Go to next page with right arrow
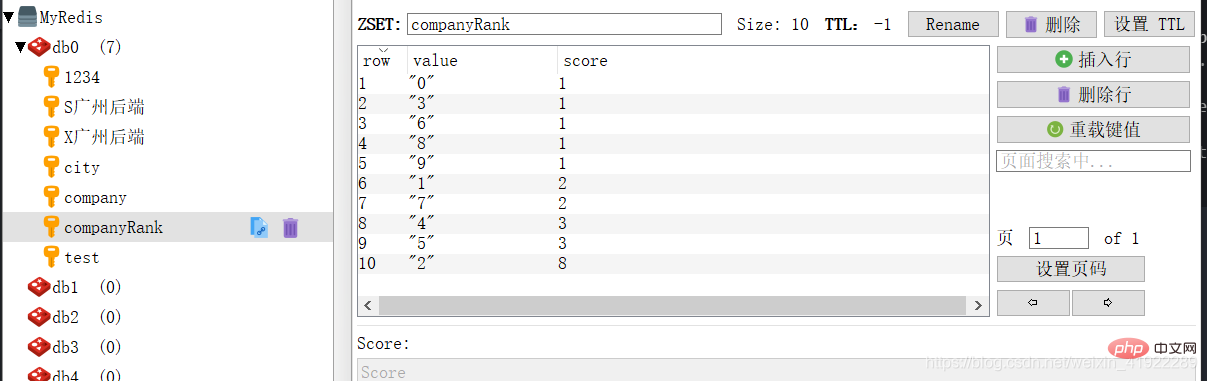Image resolution: width=1207 pixels, height=381 pixels. 1108,302
